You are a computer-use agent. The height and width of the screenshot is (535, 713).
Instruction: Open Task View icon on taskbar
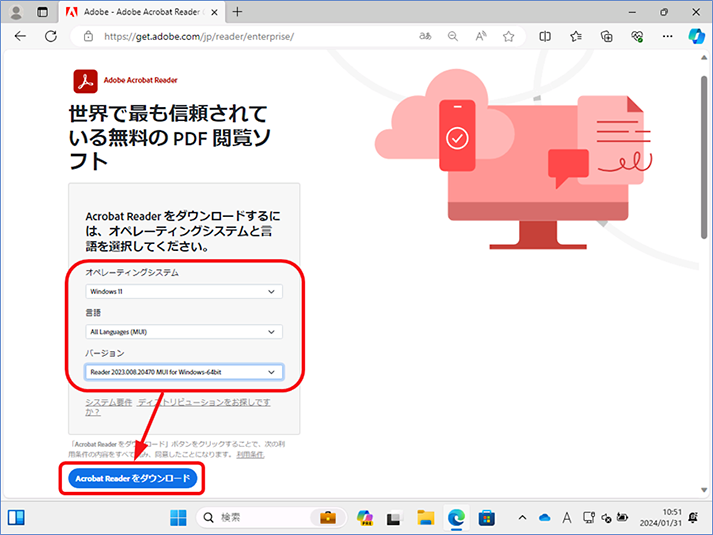pyautogui.click(x=394, y=518)
